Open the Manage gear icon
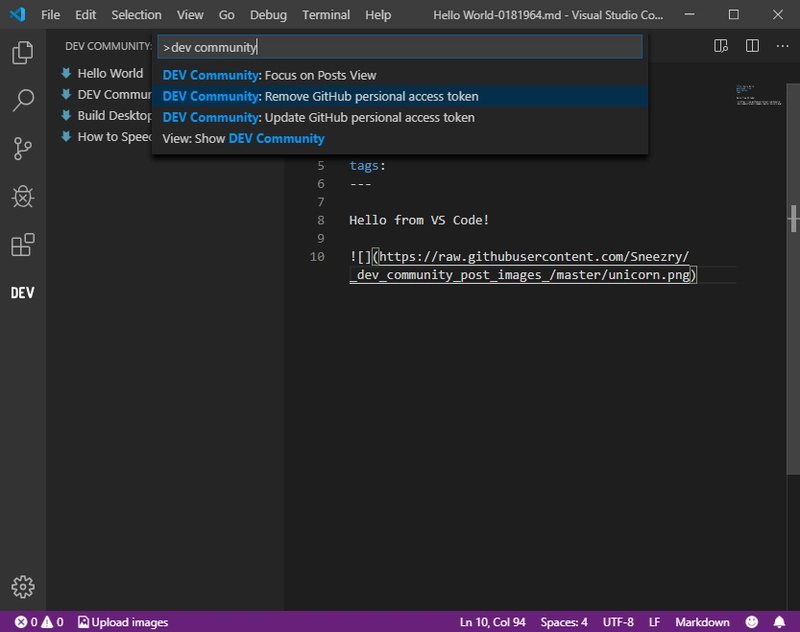 coord(22,587)
